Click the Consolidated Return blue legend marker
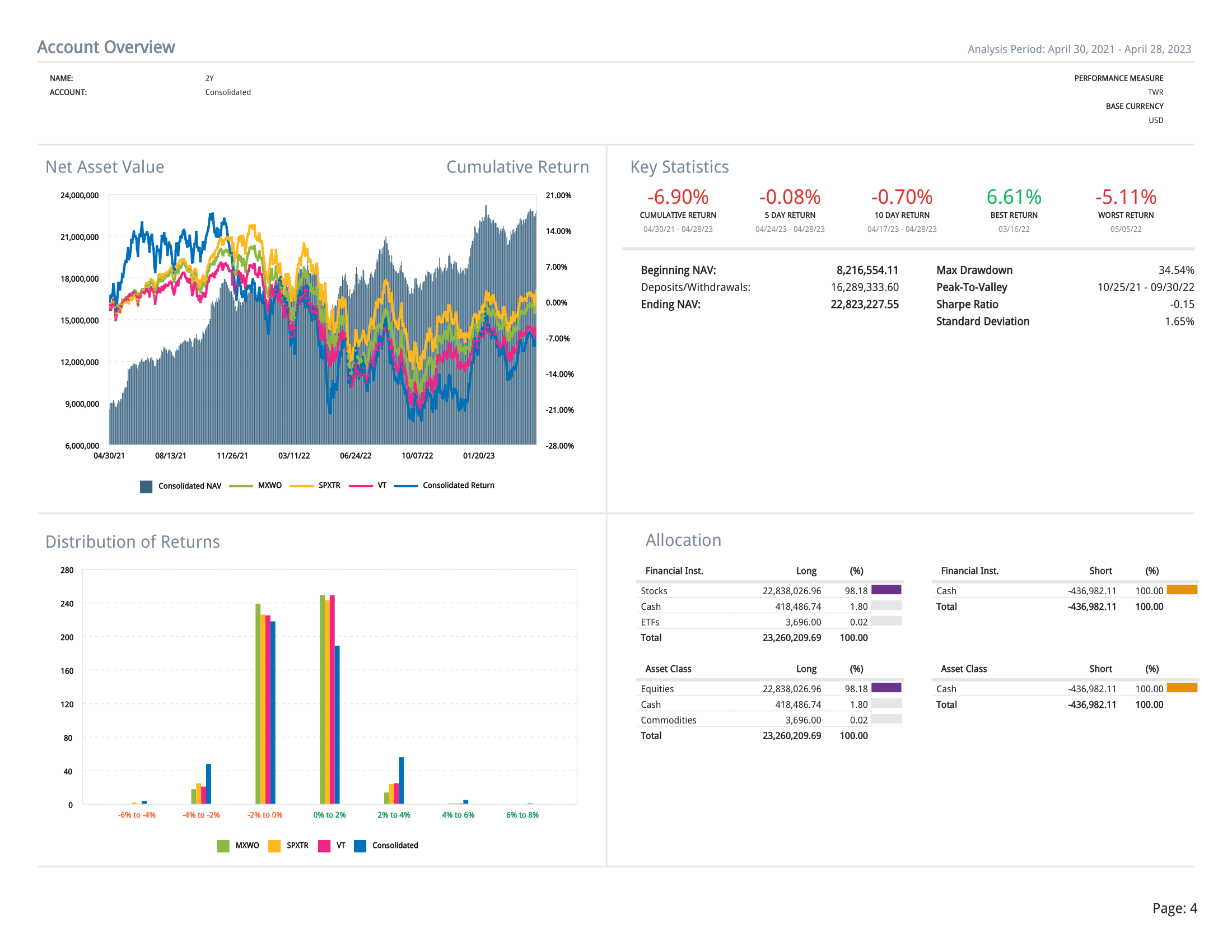 [x=405, y=486]
